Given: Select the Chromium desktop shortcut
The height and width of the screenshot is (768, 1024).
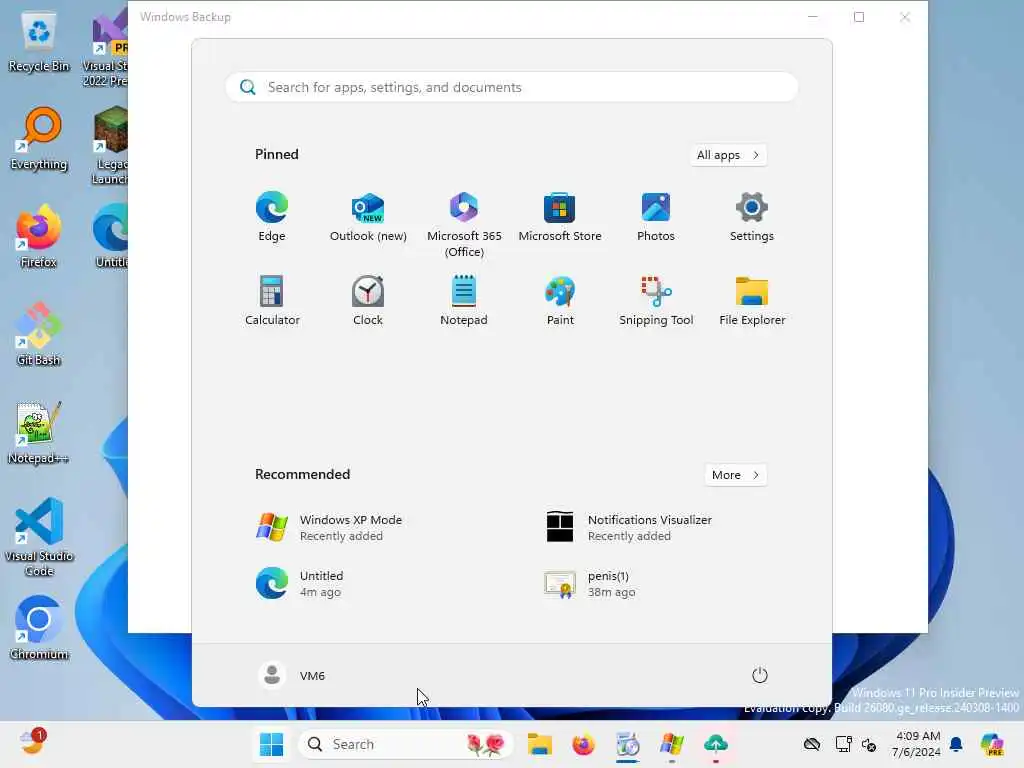Looking at the screenshot, I should 39,628.
